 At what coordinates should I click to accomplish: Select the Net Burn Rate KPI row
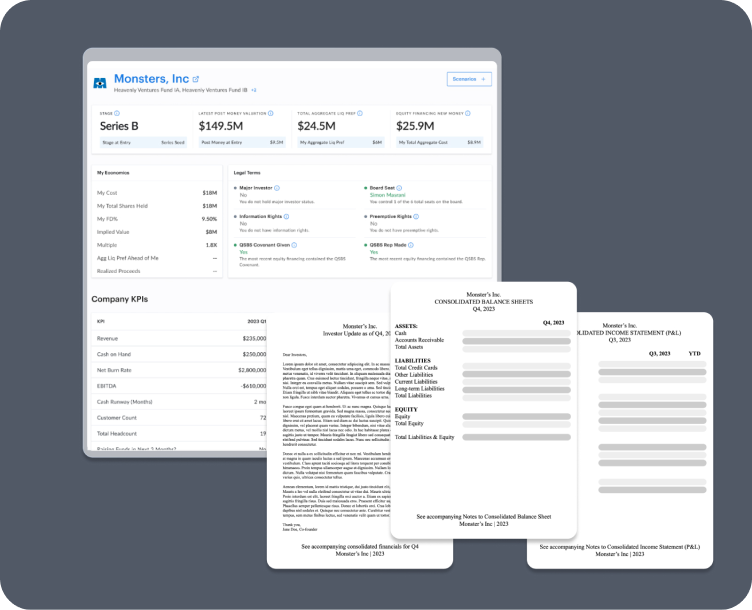pos(179,370)
